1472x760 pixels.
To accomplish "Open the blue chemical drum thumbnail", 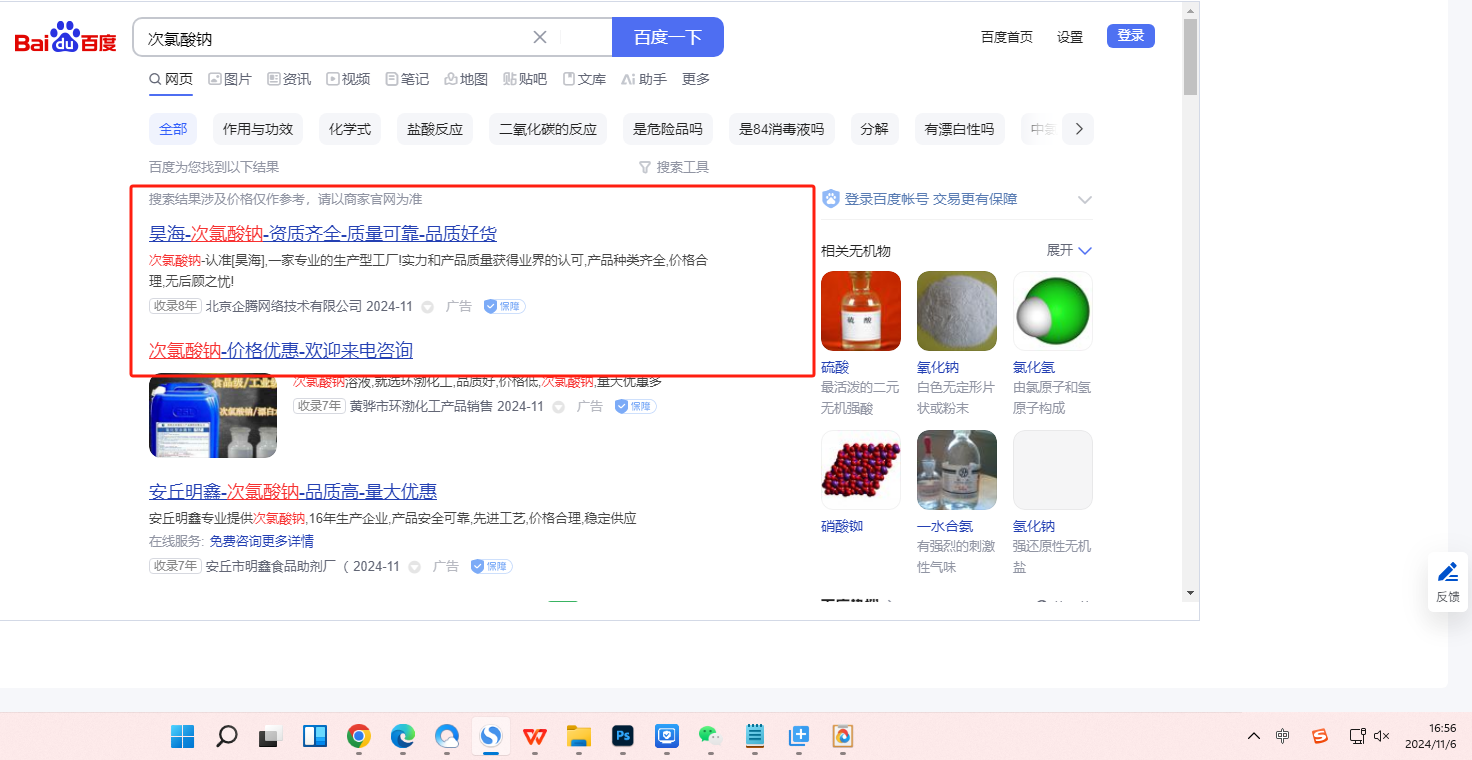I will [213, 415].
